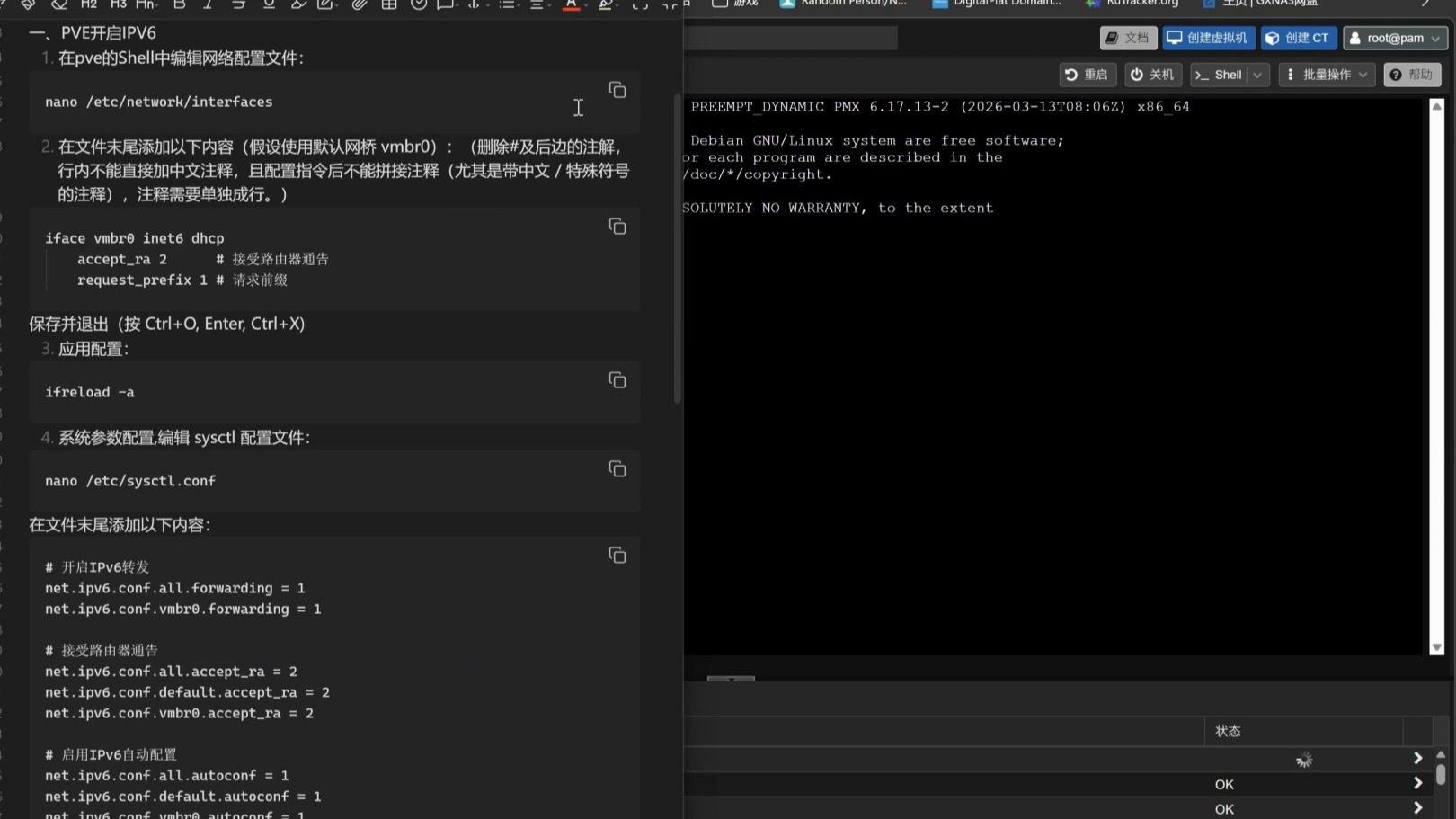Insert a checklist item with the checkmark icon
This screenshot has width=1456, height=819.
[x=419, y=4]
